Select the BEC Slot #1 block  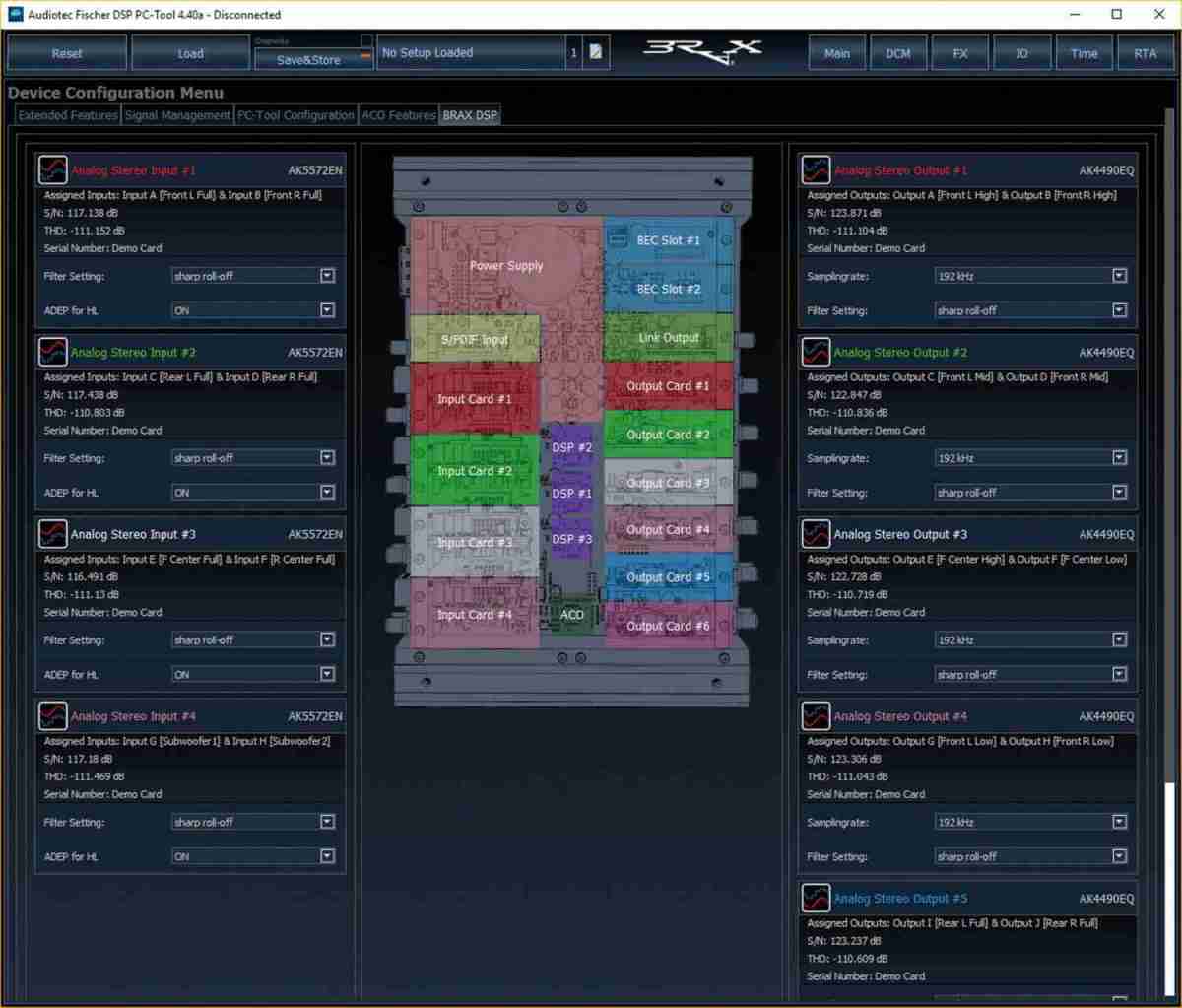pyautogui.click(x=668, y=240)
